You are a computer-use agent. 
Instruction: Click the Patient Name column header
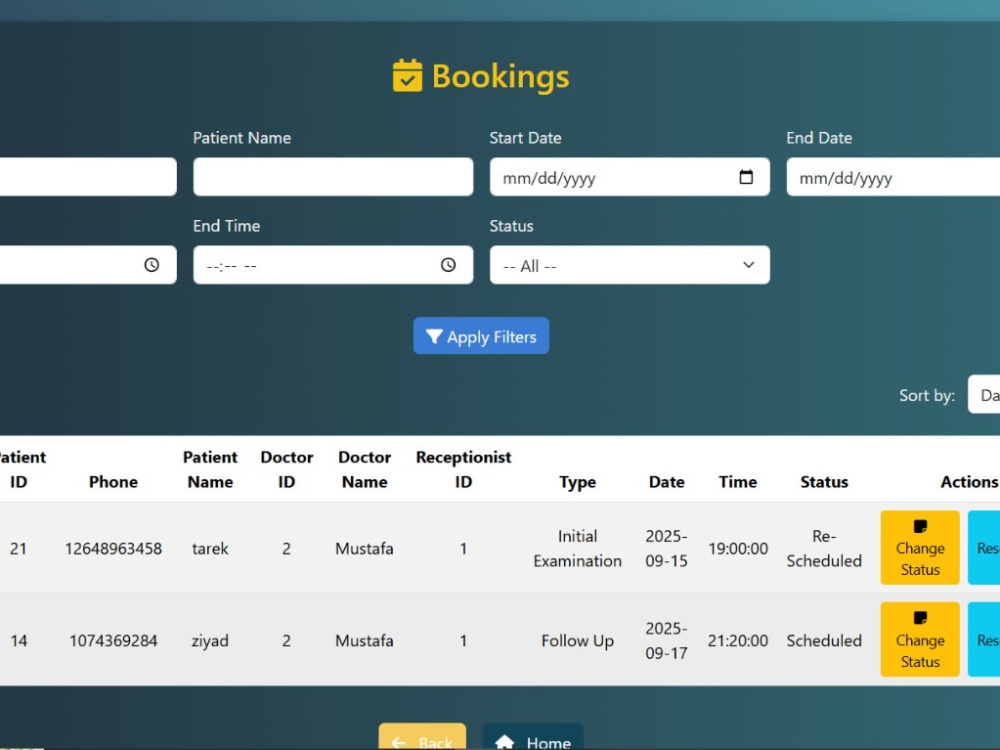coord(210,469)
